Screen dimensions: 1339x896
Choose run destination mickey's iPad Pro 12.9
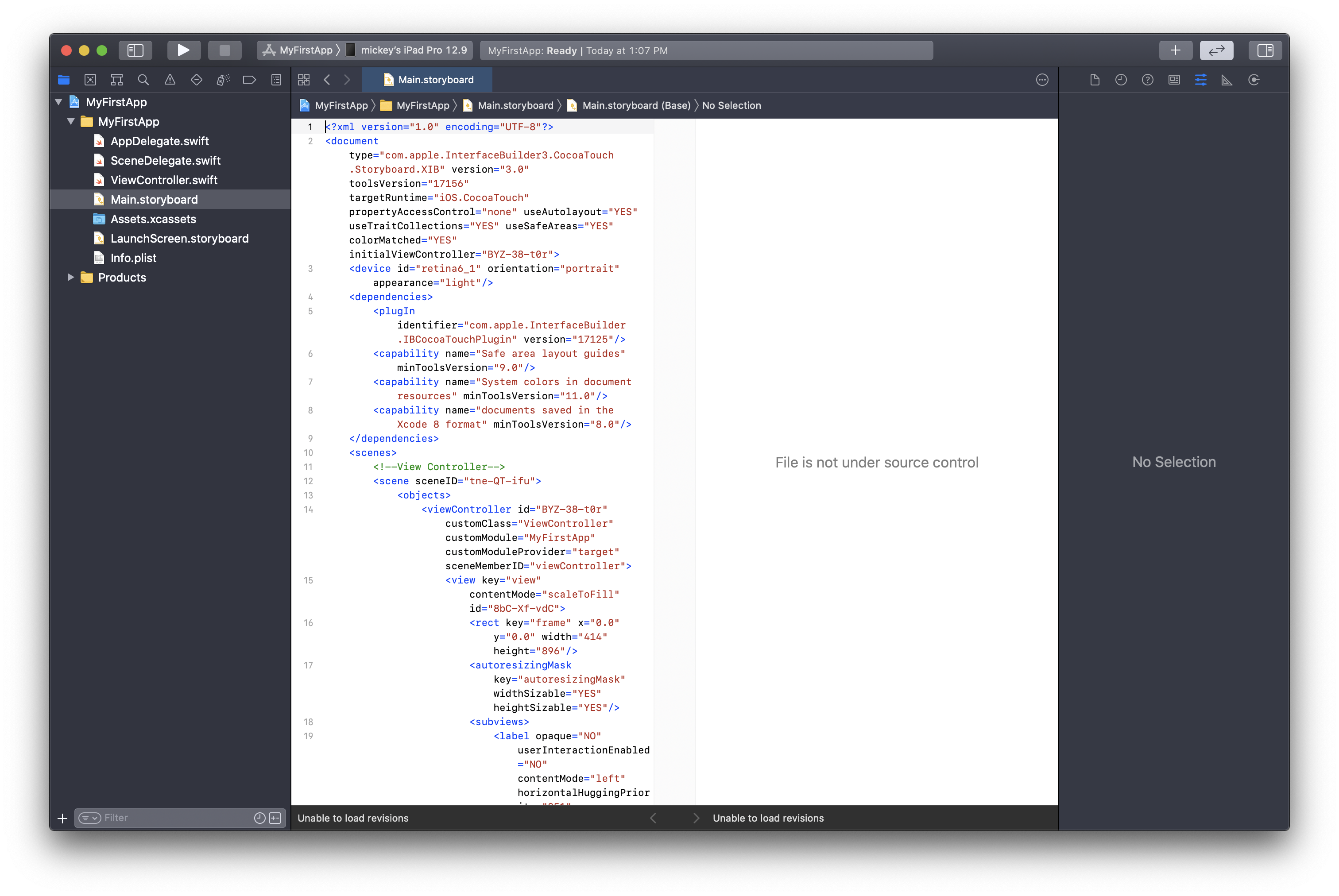click(x=407, y=50)
